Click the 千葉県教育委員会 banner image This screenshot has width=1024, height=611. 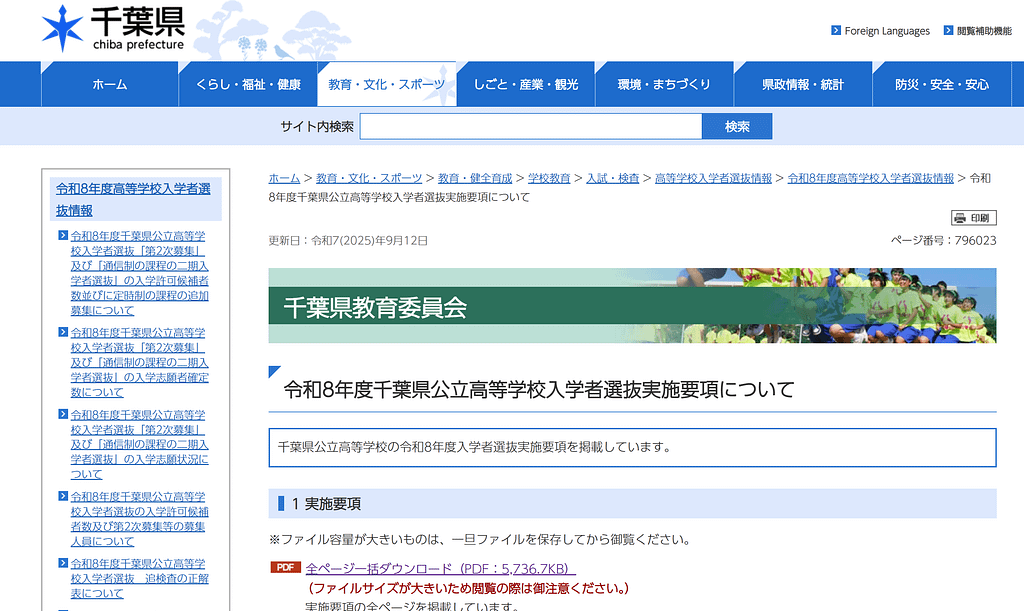[x=632, y=306]
